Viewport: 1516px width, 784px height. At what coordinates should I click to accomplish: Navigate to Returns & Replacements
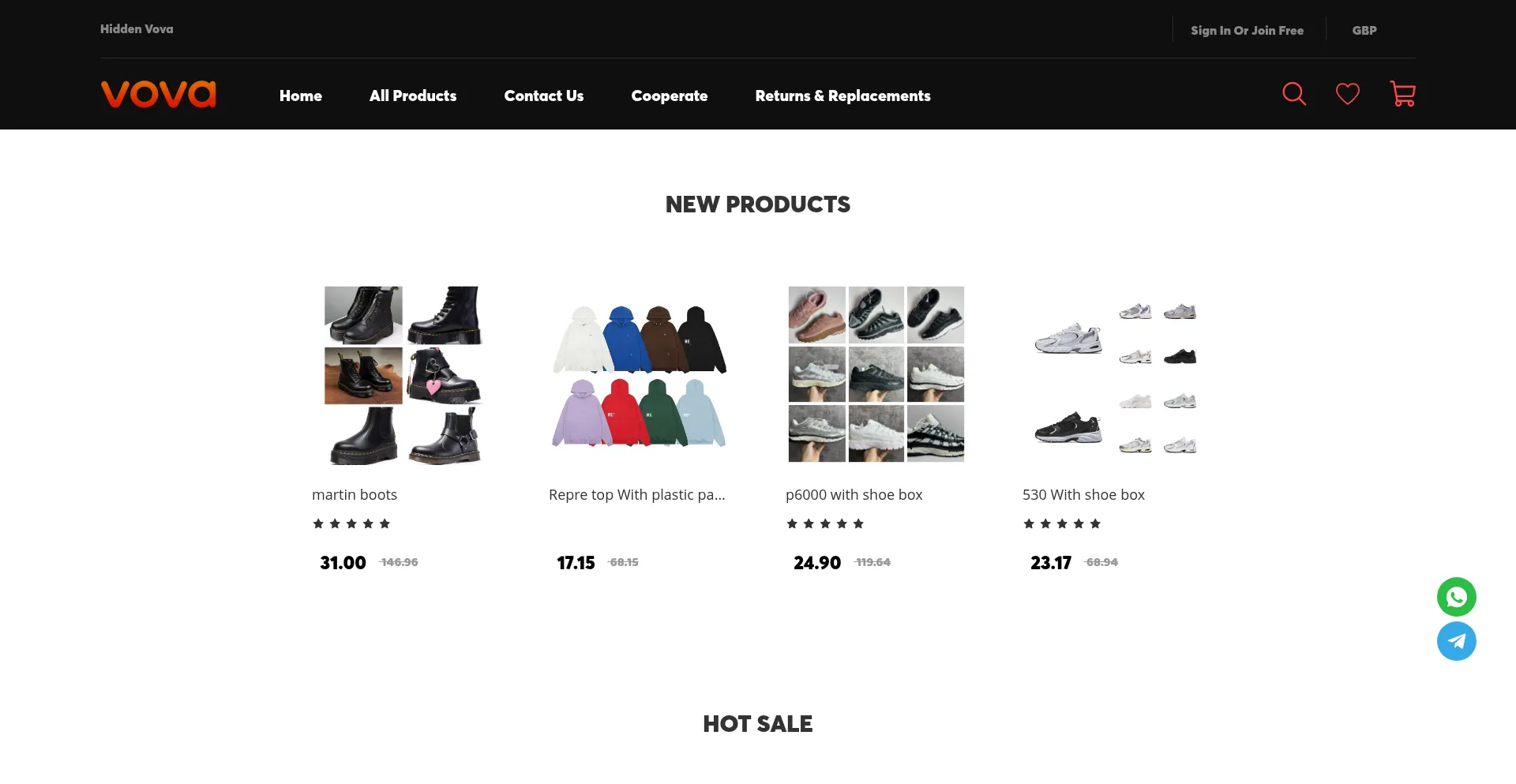(x=842, y=95)
